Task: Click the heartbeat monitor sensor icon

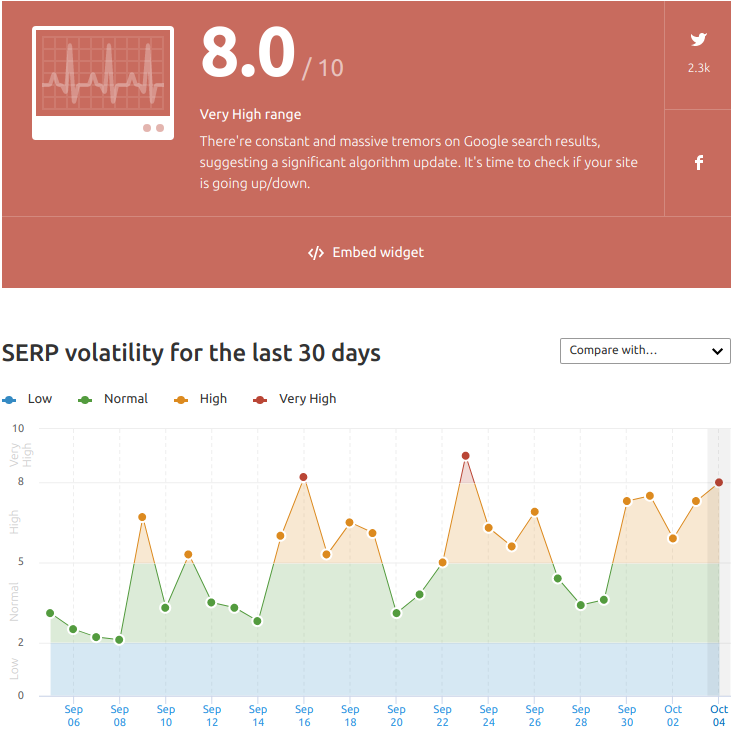Action: click(104, 83)
